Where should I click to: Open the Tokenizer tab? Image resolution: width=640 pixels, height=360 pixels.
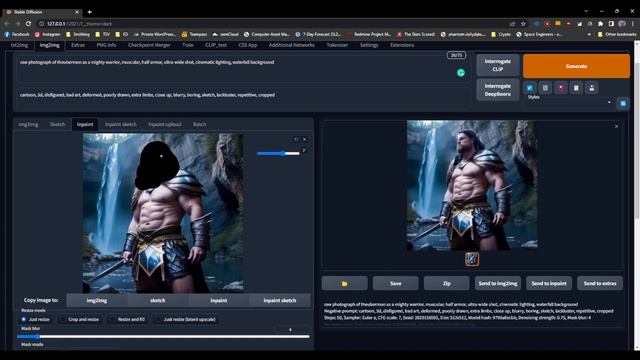(x=337, y=45)
